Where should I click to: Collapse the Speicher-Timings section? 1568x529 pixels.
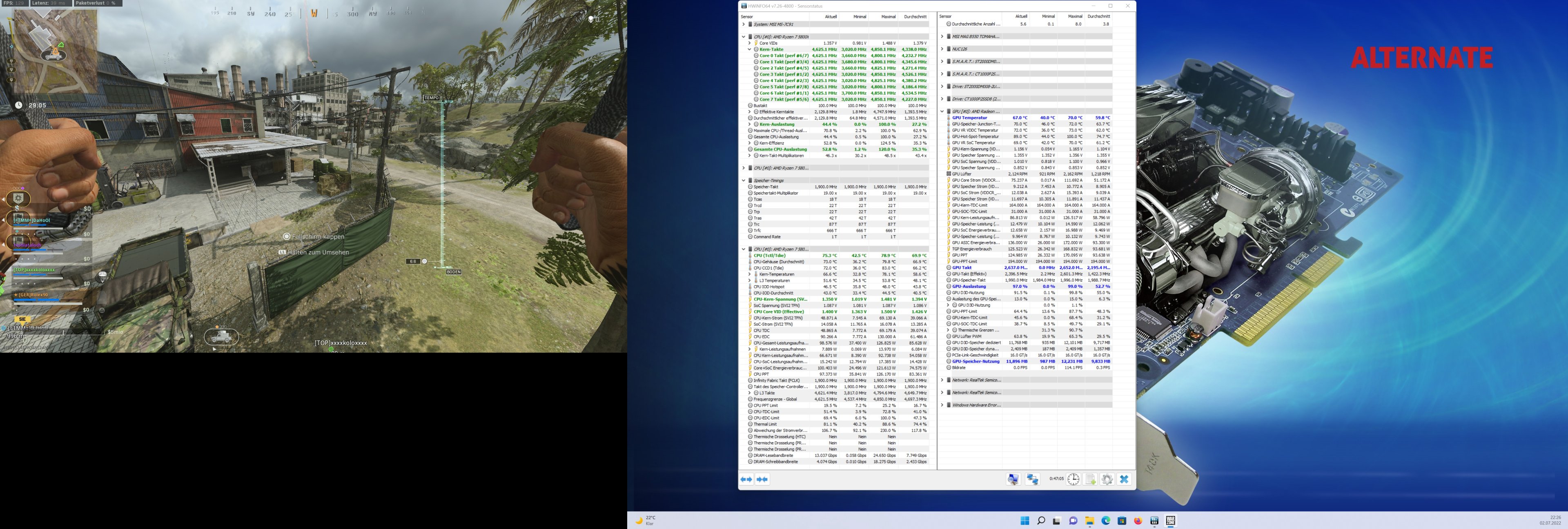click(x=743, y=180)
